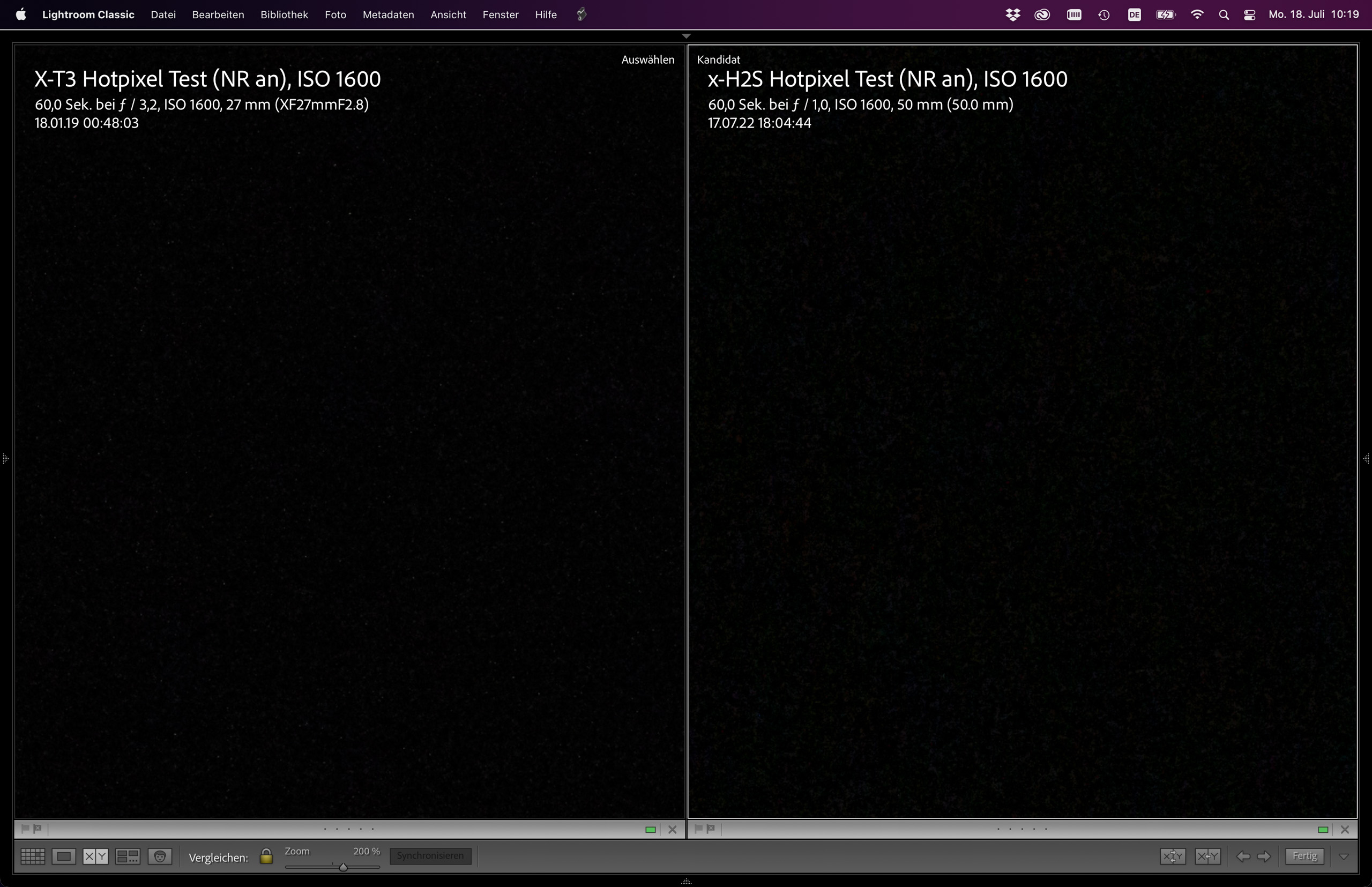Select the XY Compare view icon
This screenshot has height=887, width=1372.
(x=95, y=856)
